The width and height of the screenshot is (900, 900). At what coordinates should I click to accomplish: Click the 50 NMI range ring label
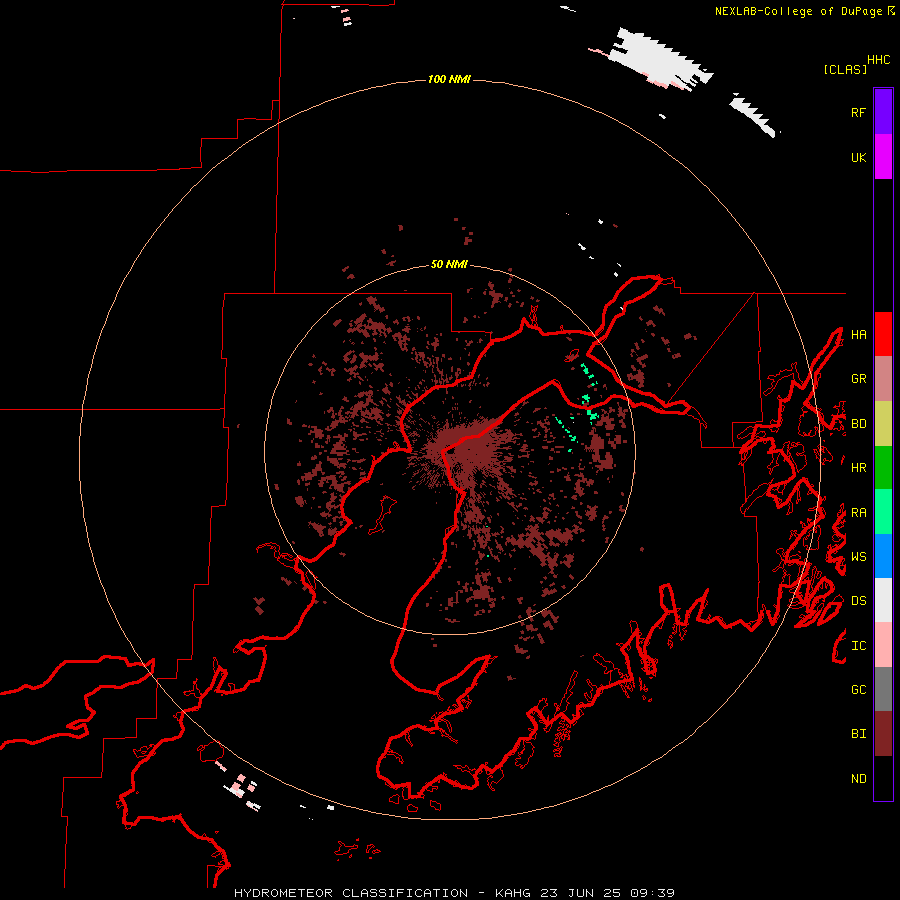pyautogui.click(x=449, y=264)
